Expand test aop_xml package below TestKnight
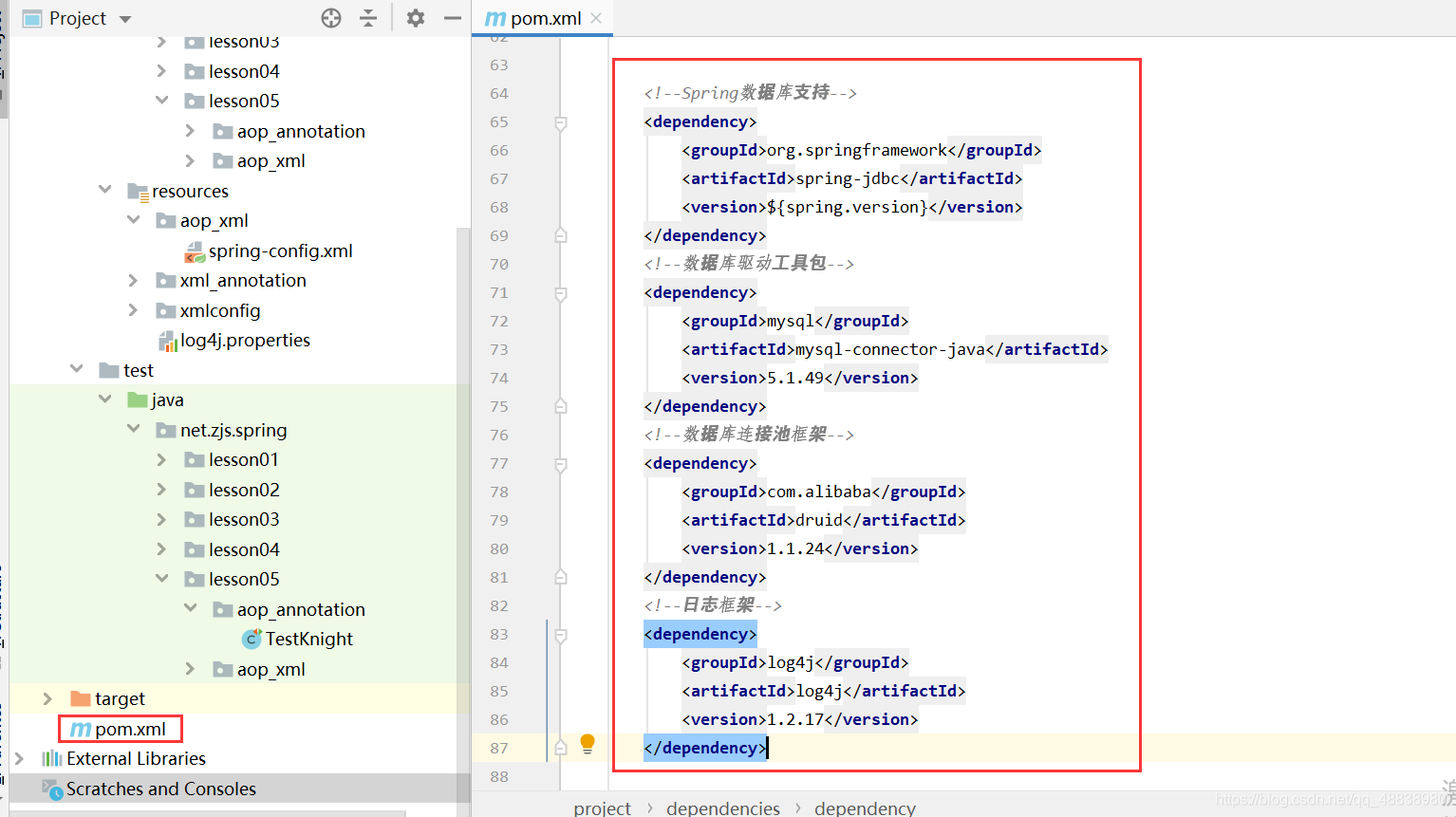1456x817 pixels. point(190,668)
